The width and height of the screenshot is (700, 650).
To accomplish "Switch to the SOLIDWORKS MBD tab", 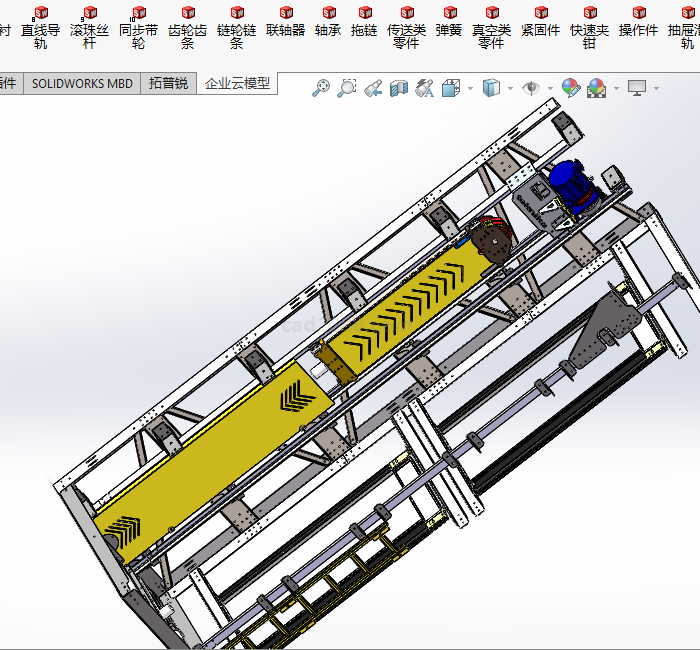I will 82,83.
